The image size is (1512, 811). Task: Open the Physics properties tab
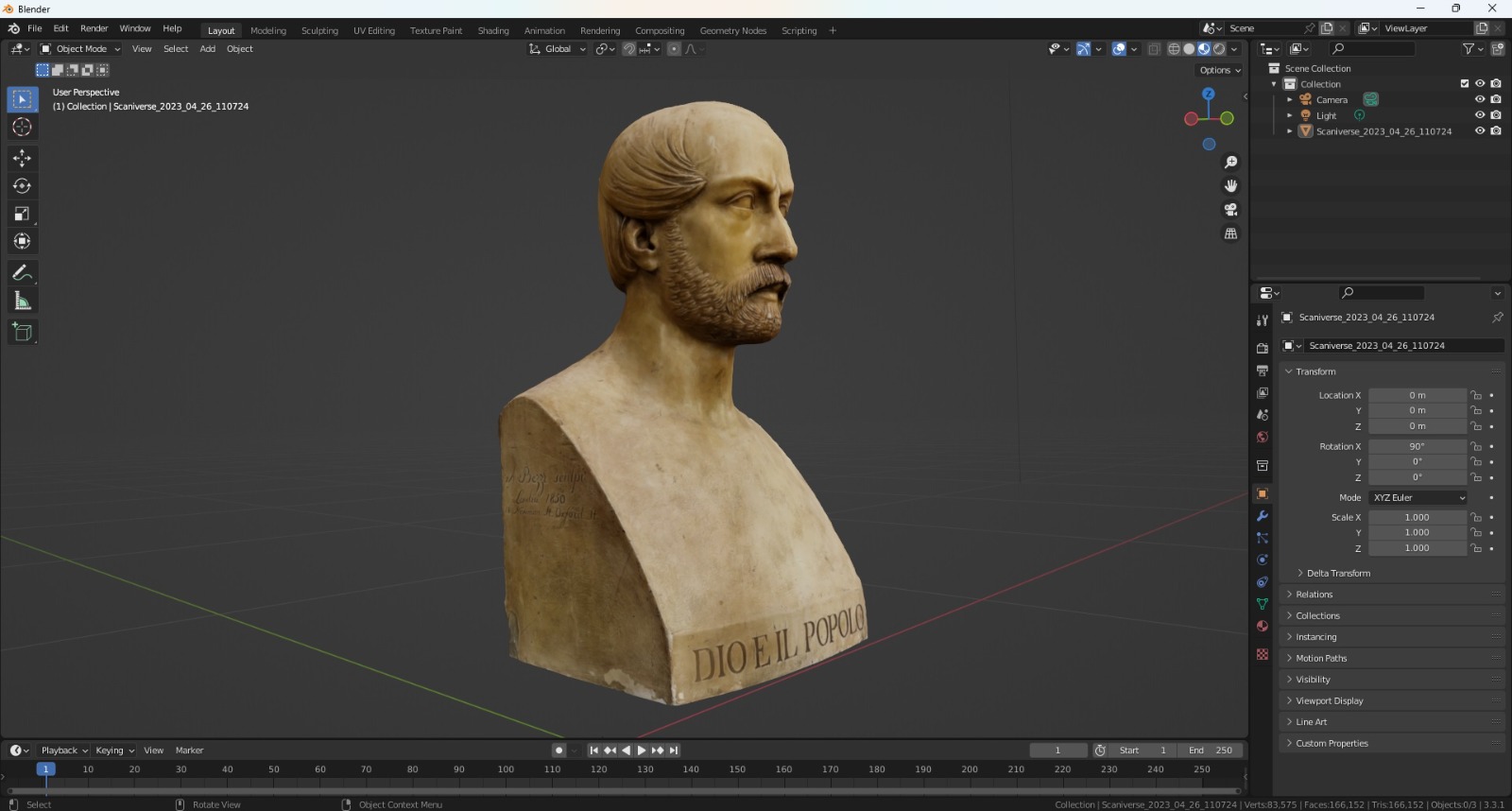tap(1262, 560)
